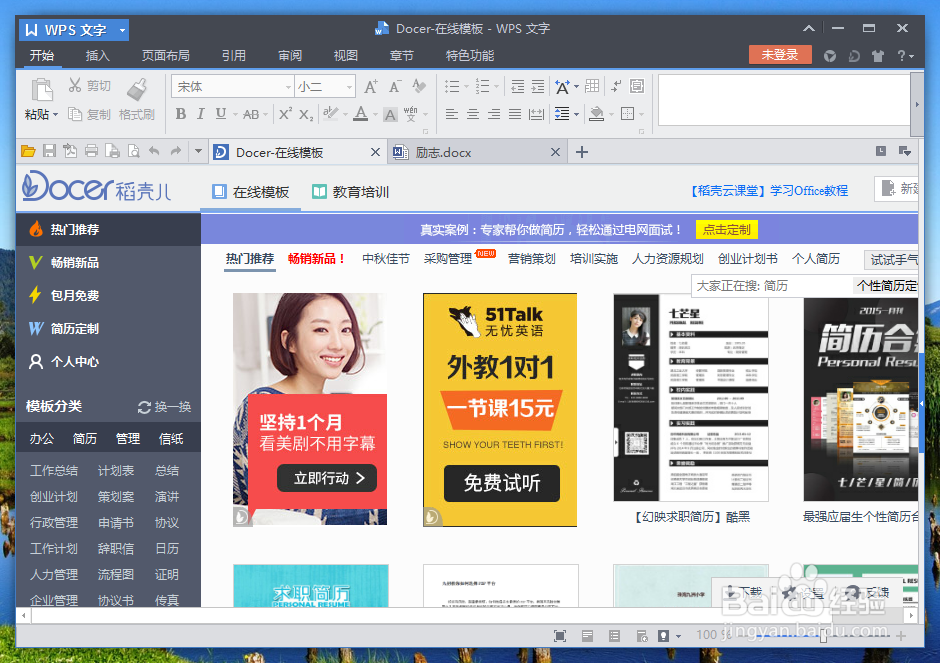
Task: Click the distributed alignment icon
Action: pos(536,114)
